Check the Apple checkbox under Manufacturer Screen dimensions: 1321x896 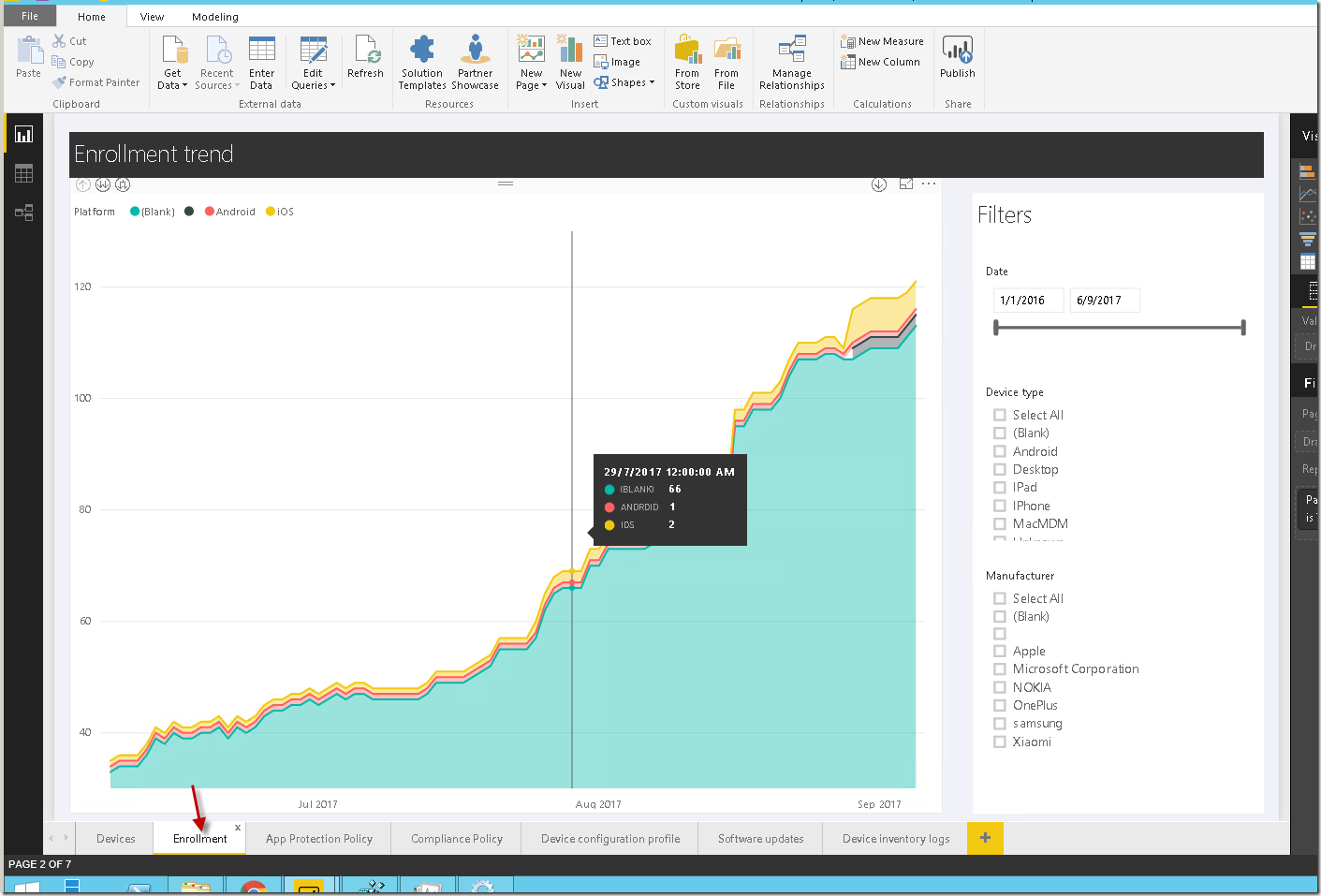pos(999,651)
